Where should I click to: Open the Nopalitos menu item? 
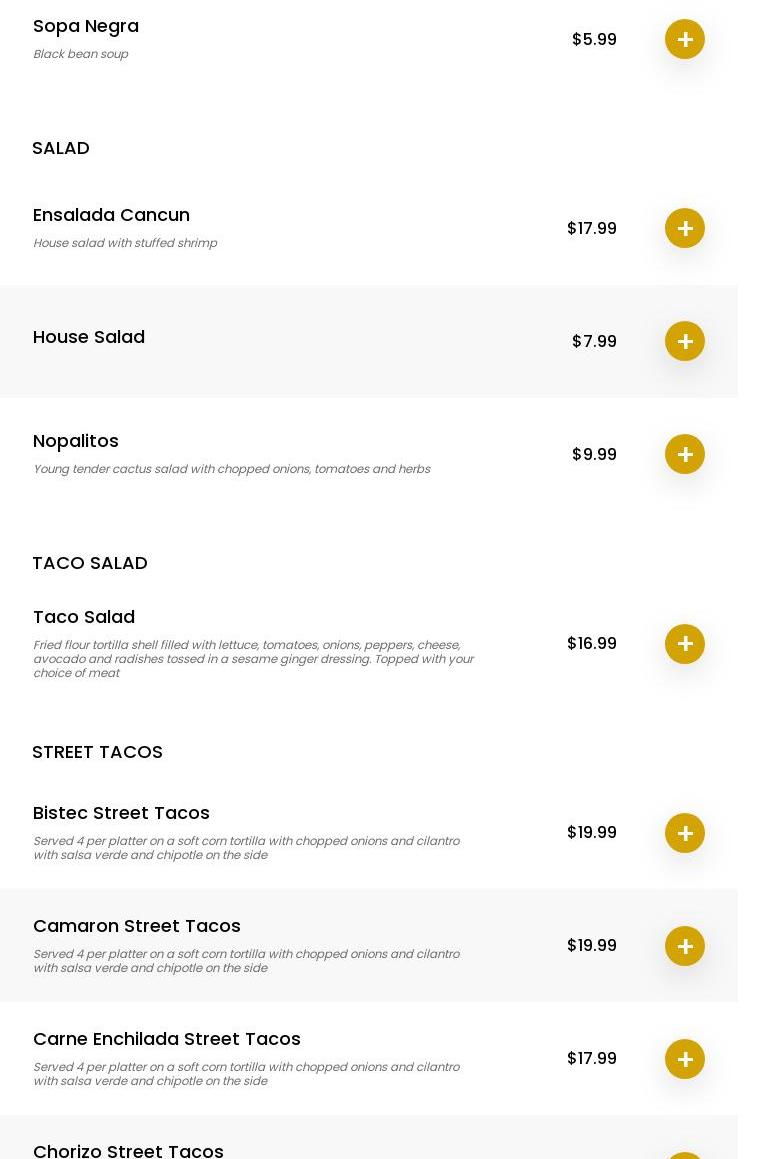pyautogui.click(x=76, y=441)
